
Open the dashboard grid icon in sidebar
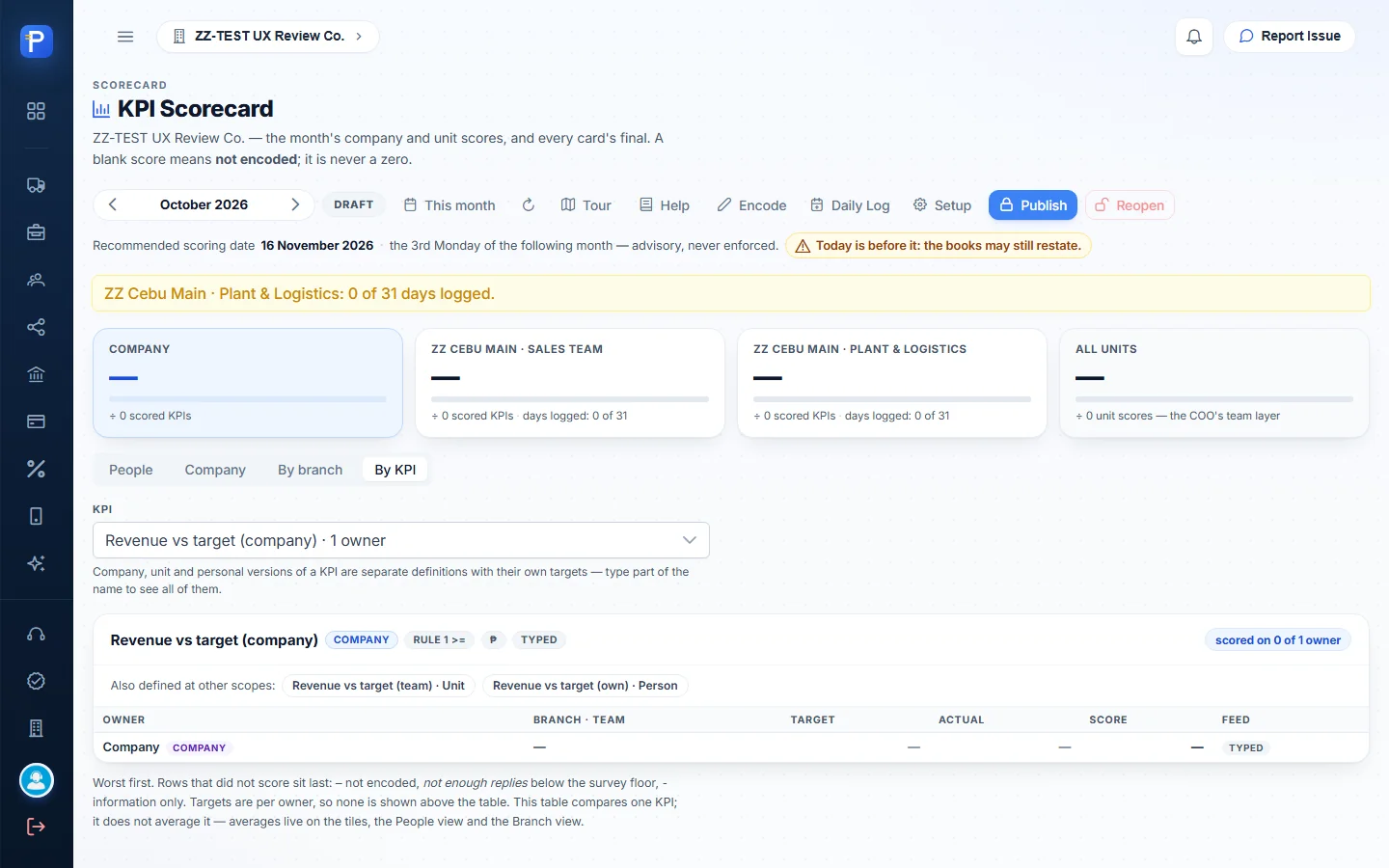tap(36, 111)
